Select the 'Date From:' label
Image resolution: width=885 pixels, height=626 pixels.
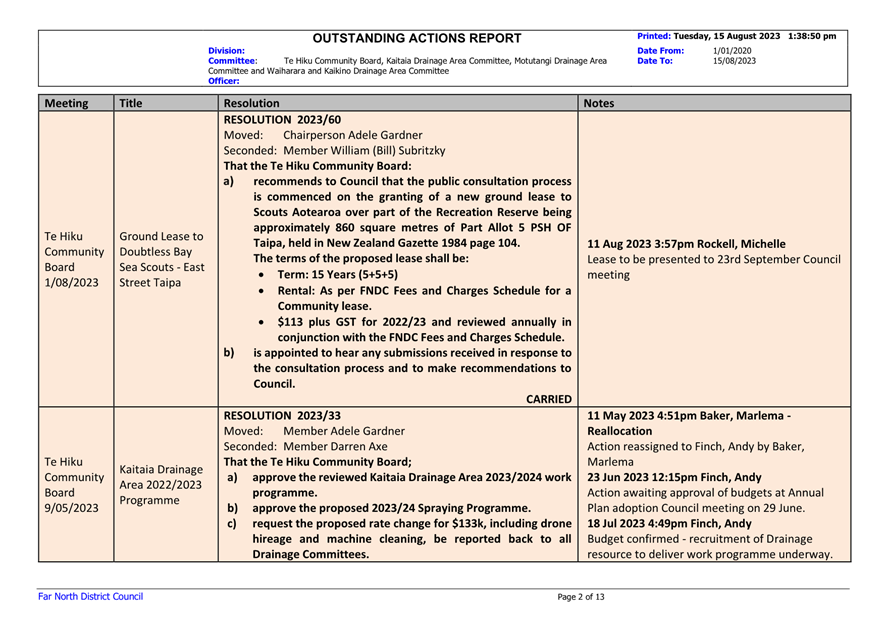pos(660,51)
